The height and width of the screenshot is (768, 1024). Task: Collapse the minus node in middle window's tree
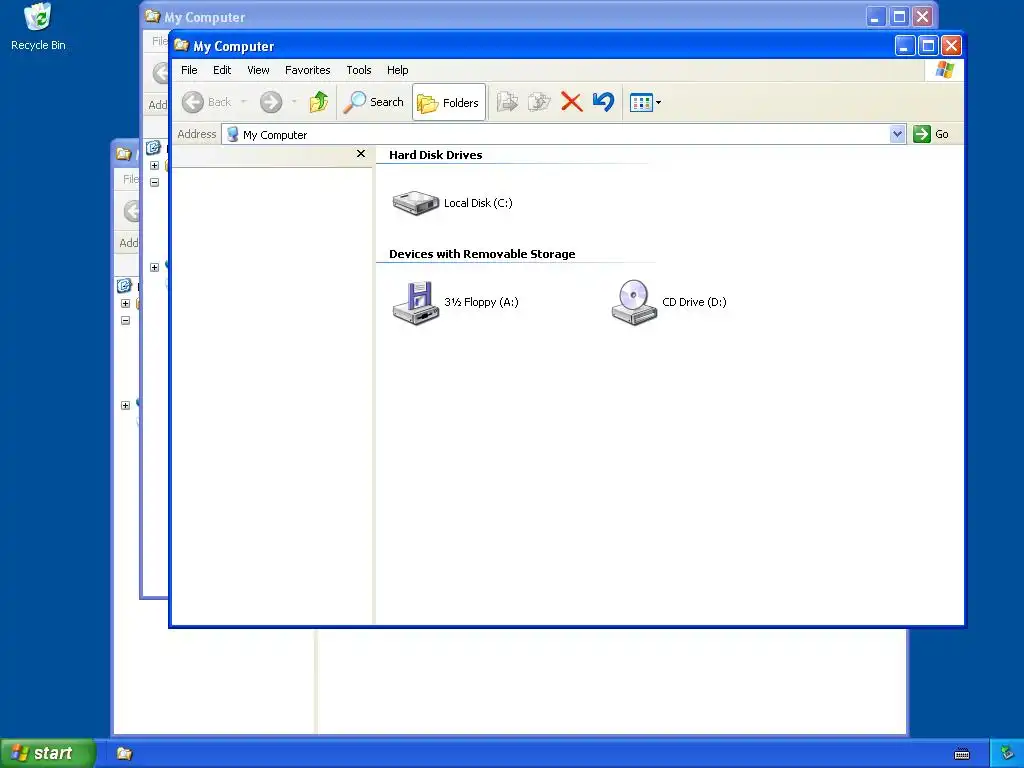click(155, 182)
